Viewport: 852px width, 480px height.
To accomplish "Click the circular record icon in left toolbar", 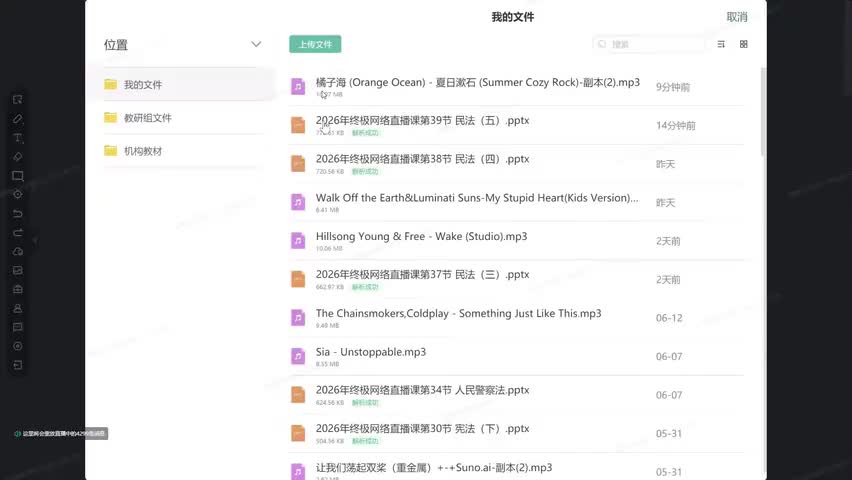I will coord(17,346).
